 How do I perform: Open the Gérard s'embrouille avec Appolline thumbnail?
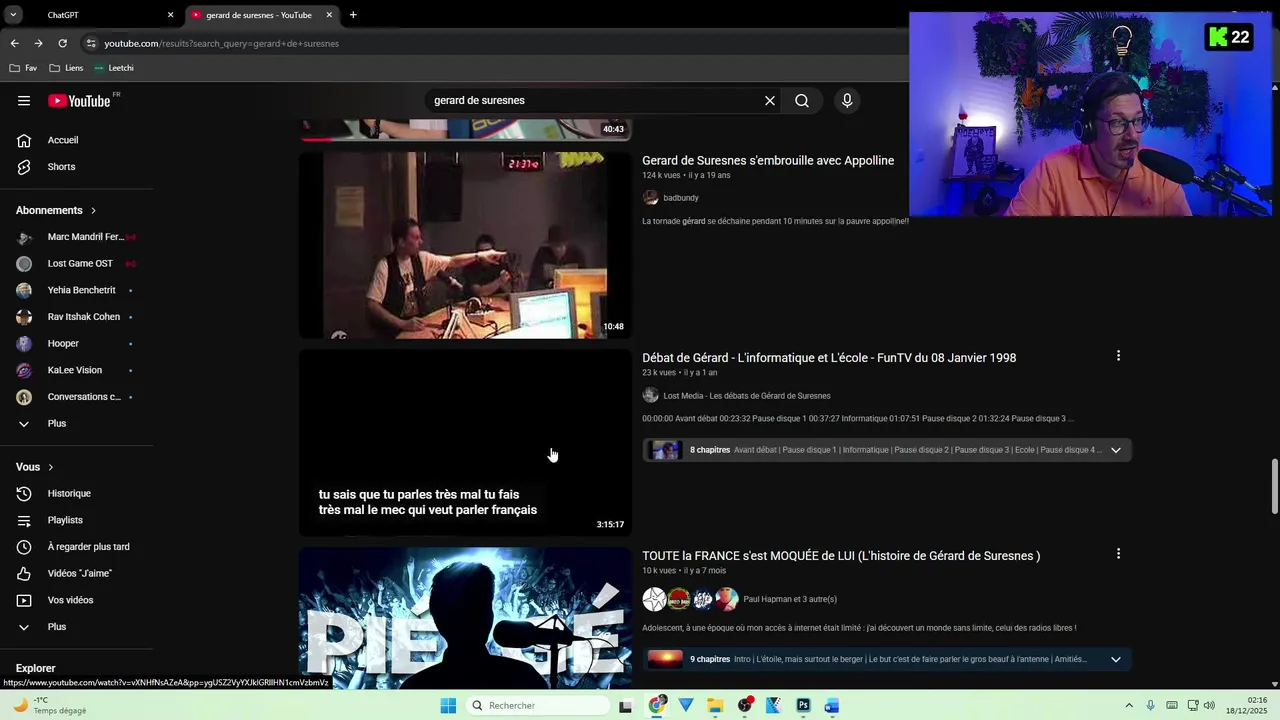[x=465, y=245]
